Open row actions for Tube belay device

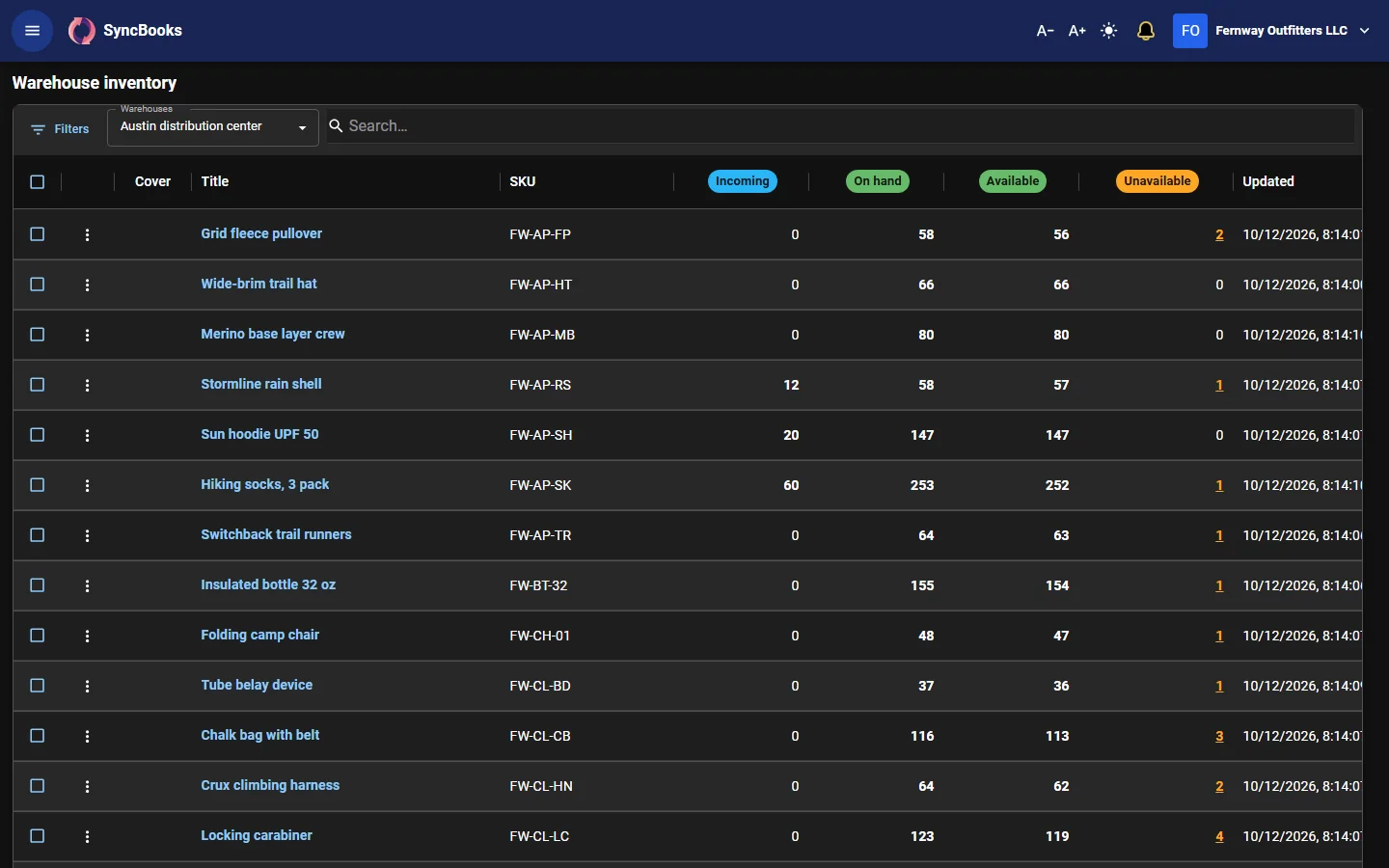pyautogui.click(x=87, y=686)
